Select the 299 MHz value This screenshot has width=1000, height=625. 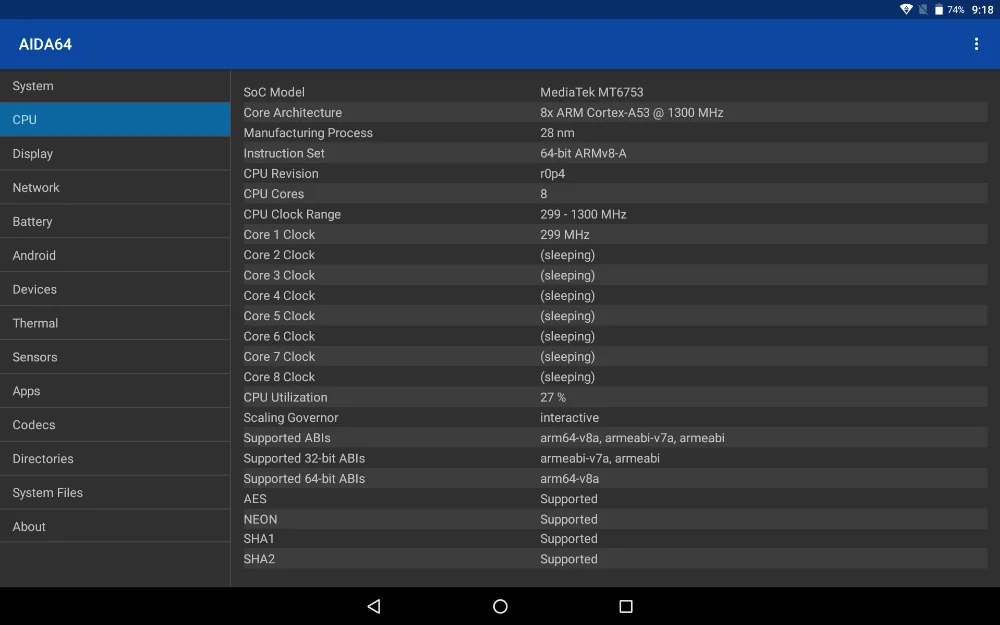(x=564, y=235)
